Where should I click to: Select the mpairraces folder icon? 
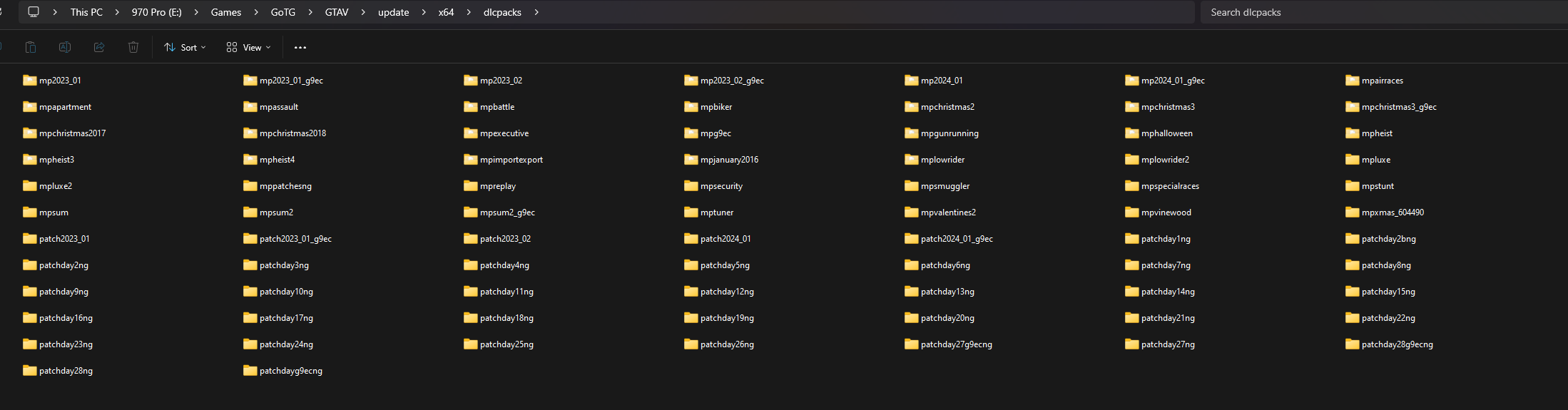click(1353, 80)
